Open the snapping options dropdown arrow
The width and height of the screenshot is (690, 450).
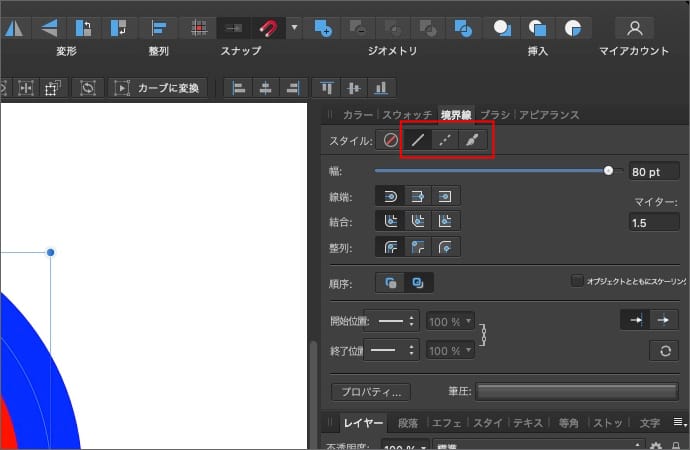tap(294, 27)
